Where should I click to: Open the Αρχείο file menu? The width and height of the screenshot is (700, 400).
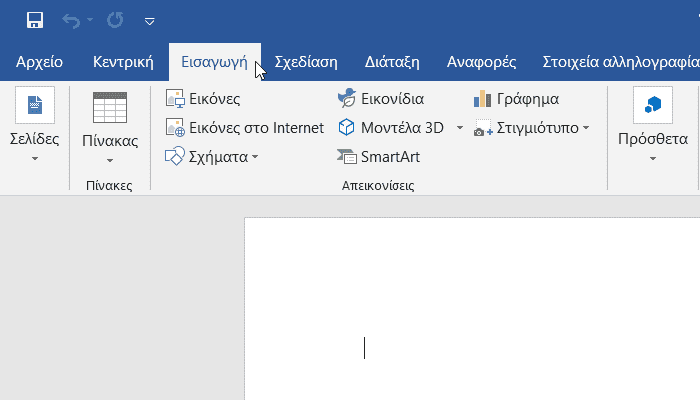[39, 62]
